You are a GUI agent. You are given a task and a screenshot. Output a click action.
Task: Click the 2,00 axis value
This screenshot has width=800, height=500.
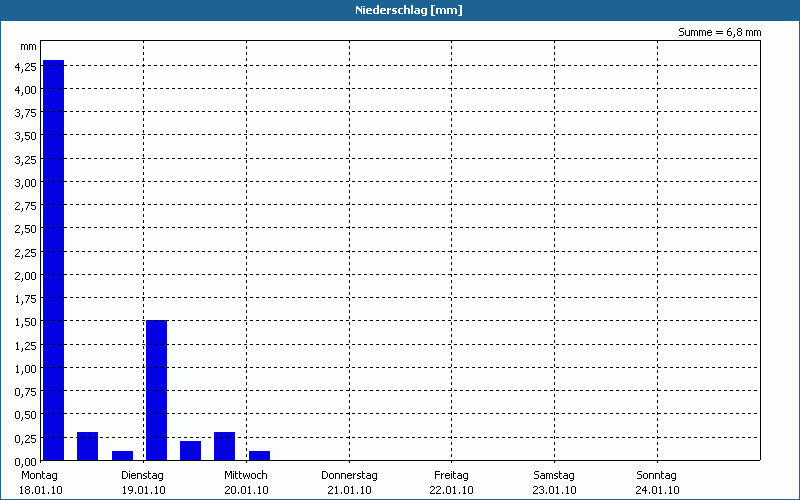pyautogui.click(x=26, y=276)
